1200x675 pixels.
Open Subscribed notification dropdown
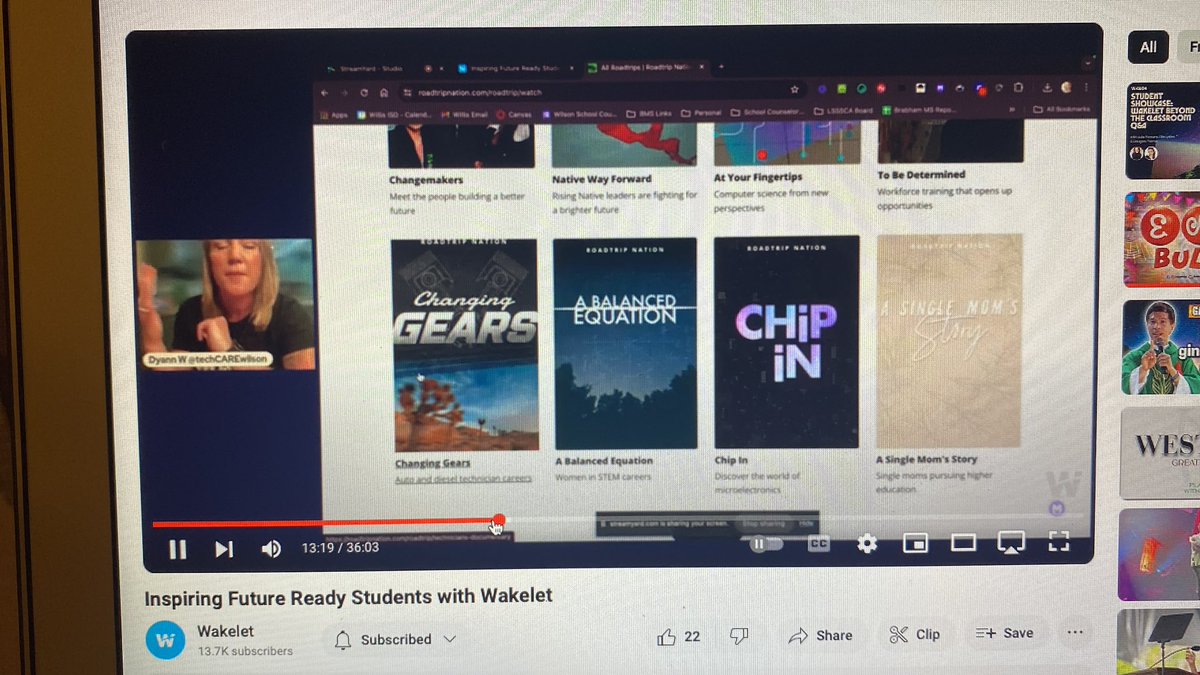point(395,639)
